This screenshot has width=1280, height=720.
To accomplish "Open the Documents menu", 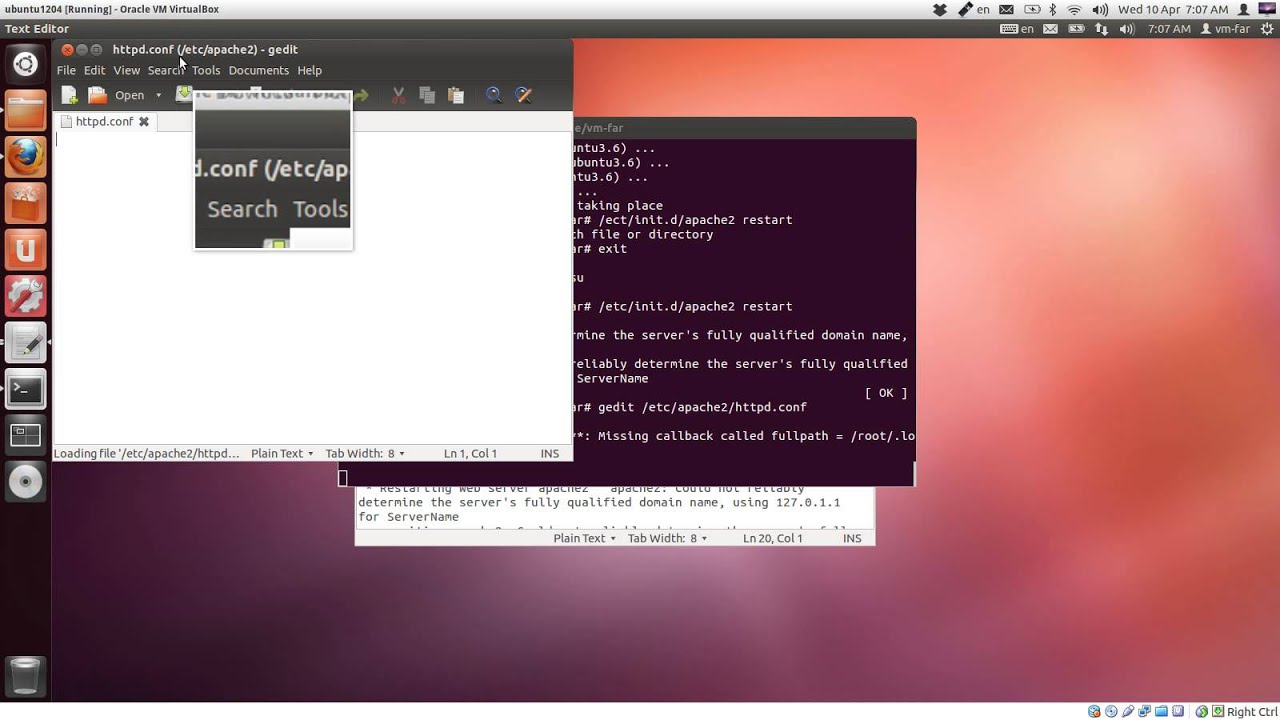I will click(x=258, y=70).
